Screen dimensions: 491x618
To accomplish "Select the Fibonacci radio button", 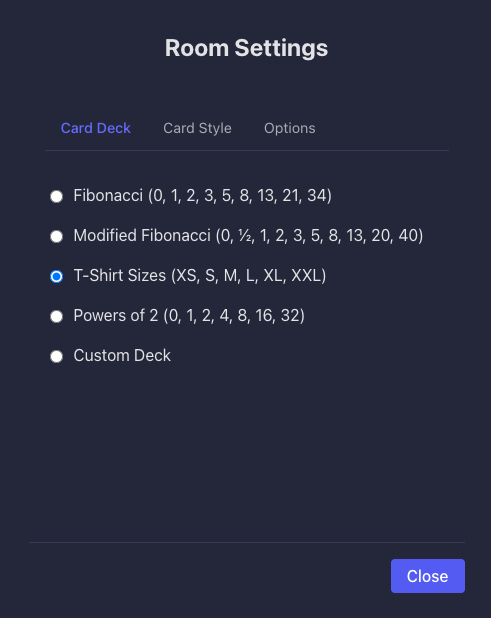I will click(56, 196).
